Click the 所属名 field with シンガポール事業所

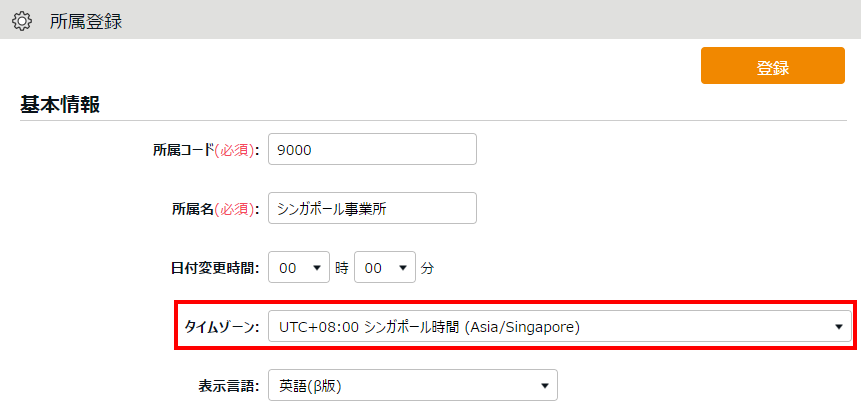372,208
